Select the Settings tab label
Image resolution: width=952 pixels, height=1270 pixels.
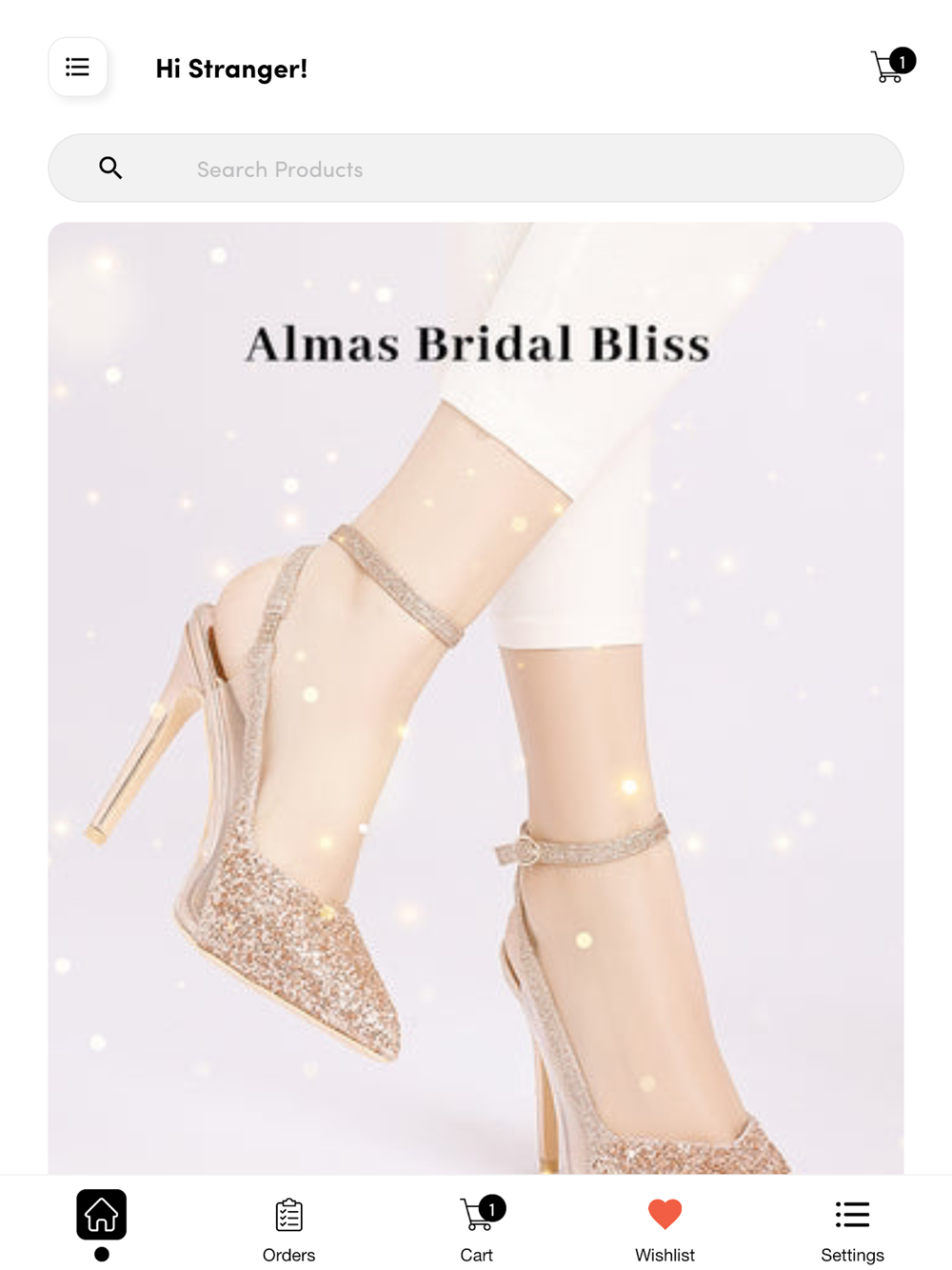tap(852, 1255)
